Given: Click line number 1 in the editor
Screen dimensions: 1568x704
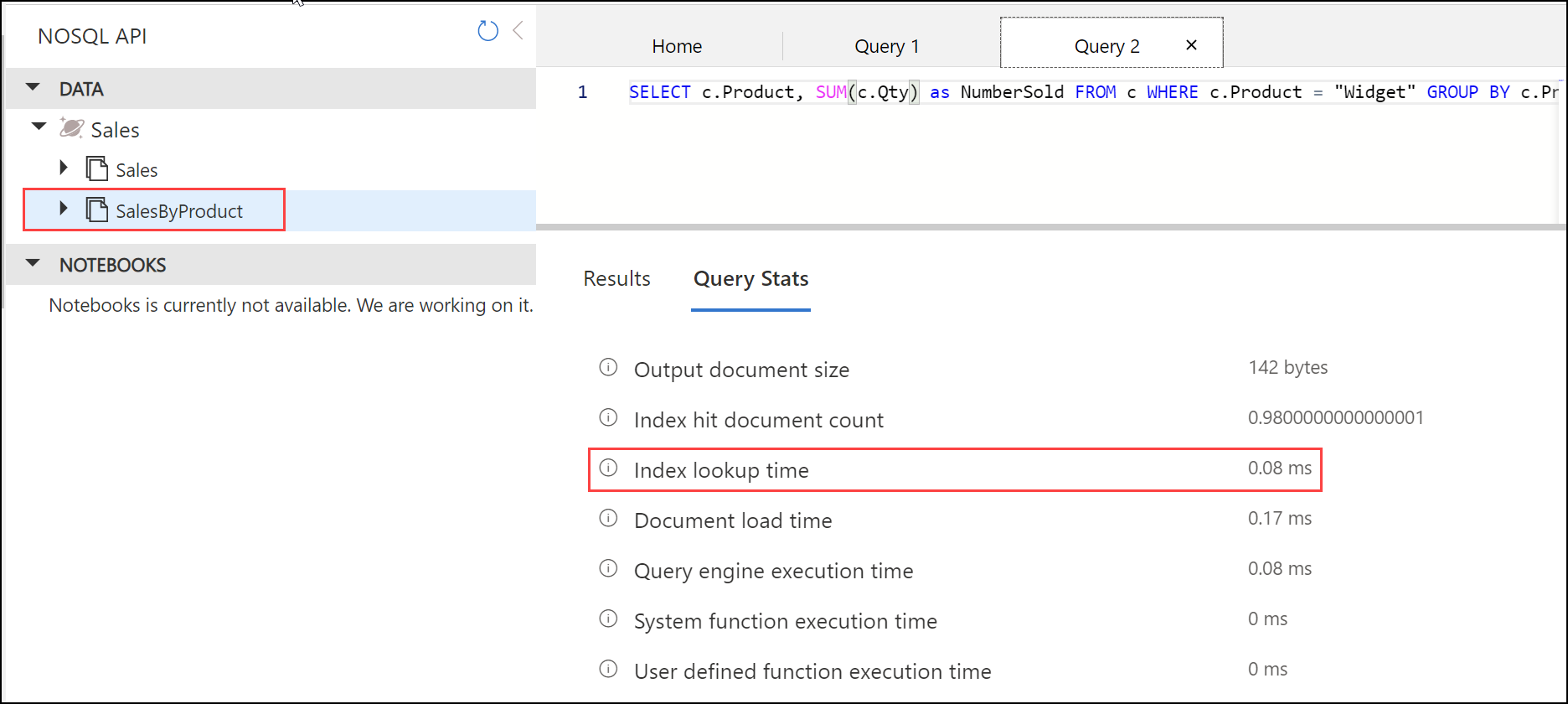Looking at the screenshot, I should tap(582, 92).
